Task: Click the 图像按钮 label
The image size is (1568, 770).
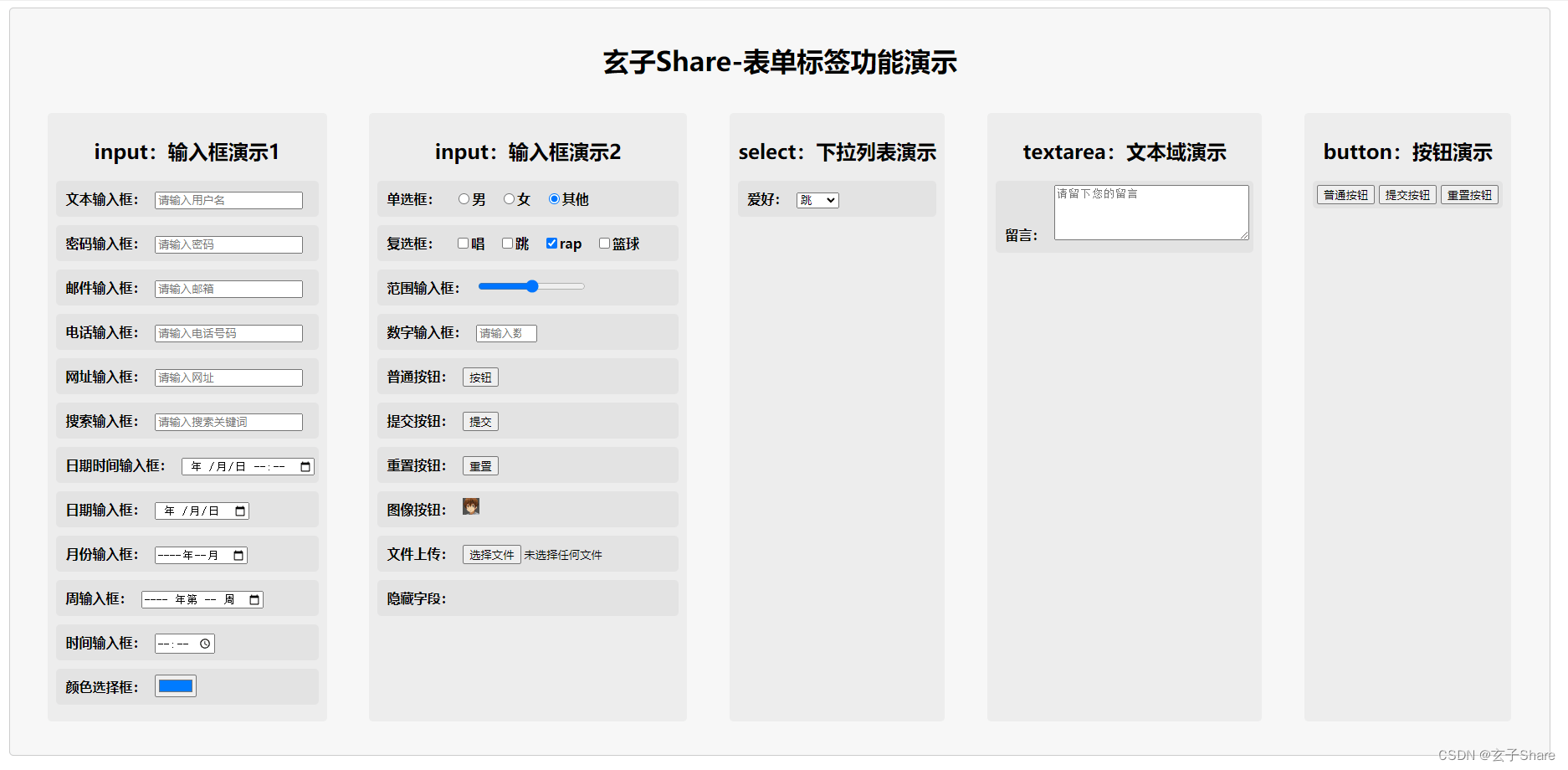Action: pos(417,510)
